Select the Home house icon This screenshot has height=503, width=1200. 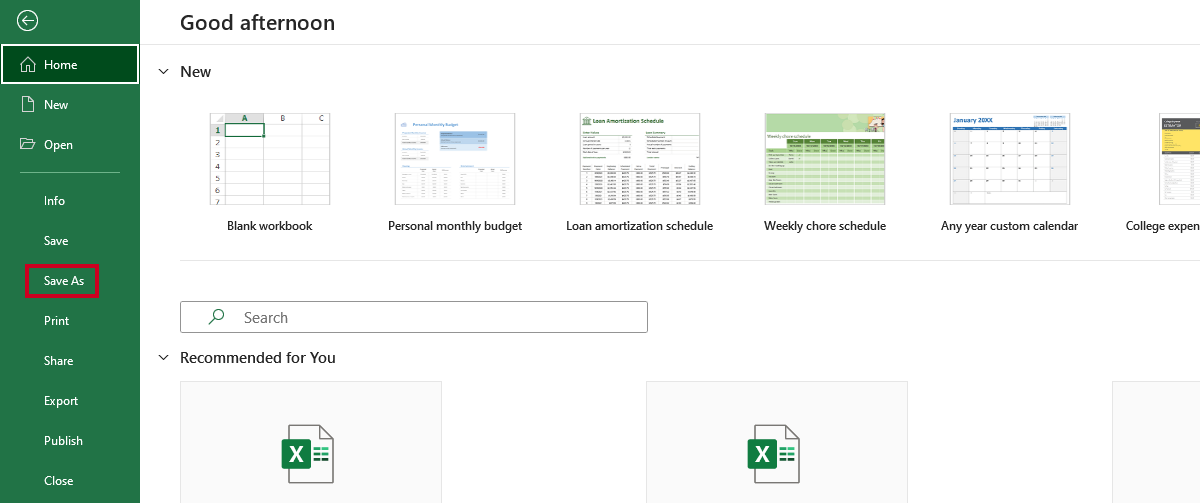click(x=28, y=64)
